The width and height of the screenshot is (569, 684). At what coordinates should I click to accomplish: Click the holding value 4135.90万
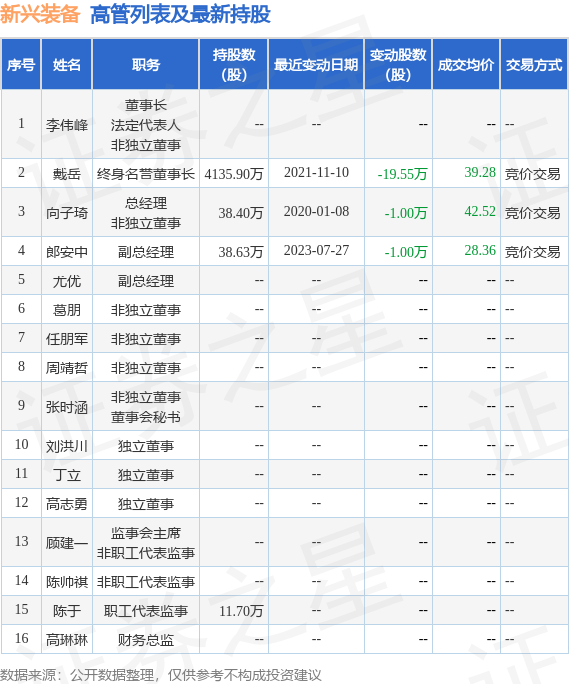point(234,174)
